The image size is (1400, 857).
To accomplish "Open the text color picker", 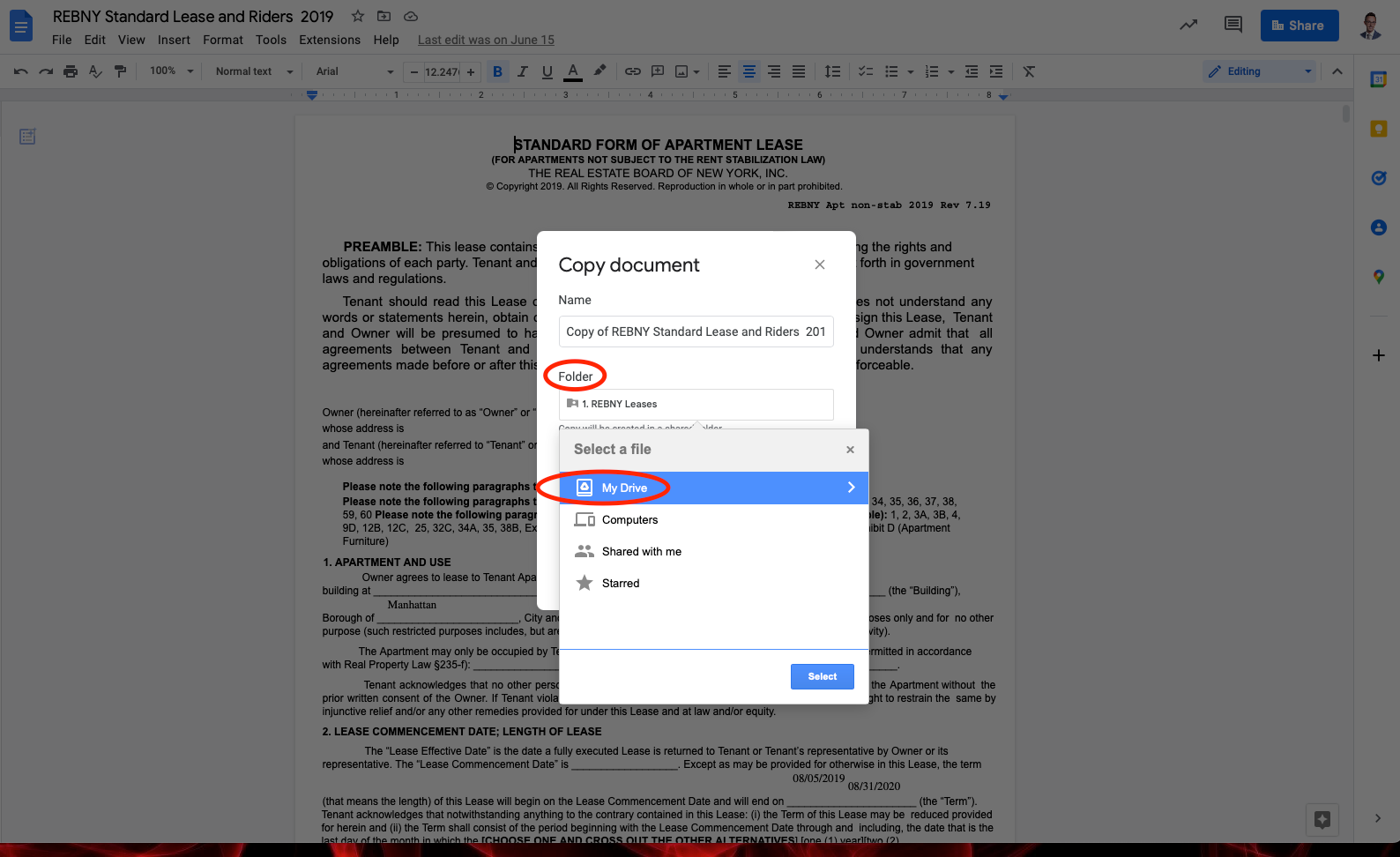I will (573, 71).
